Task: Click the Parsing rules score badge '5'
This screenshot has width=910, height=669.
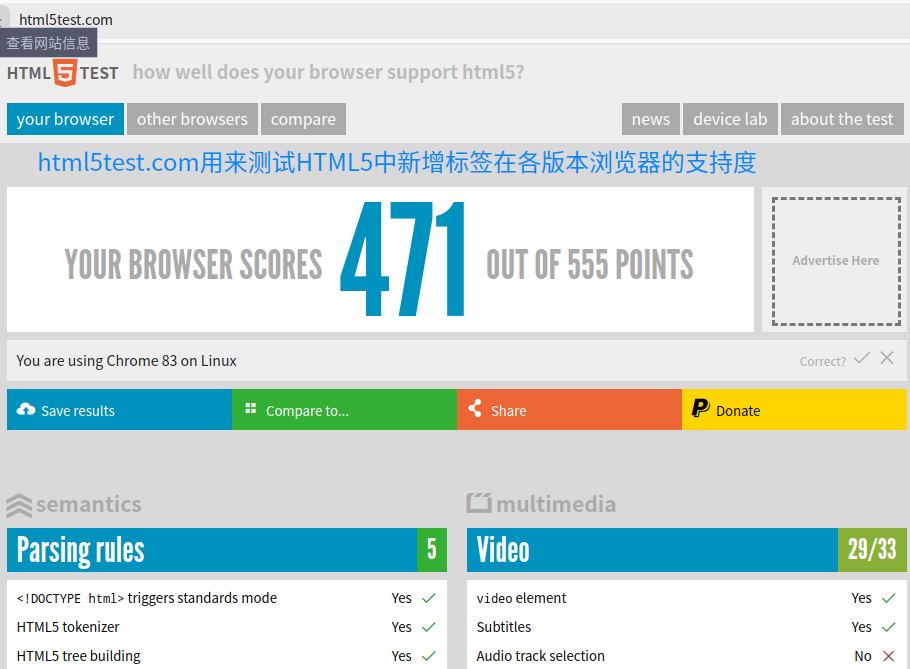Action: tap(432, 550)
